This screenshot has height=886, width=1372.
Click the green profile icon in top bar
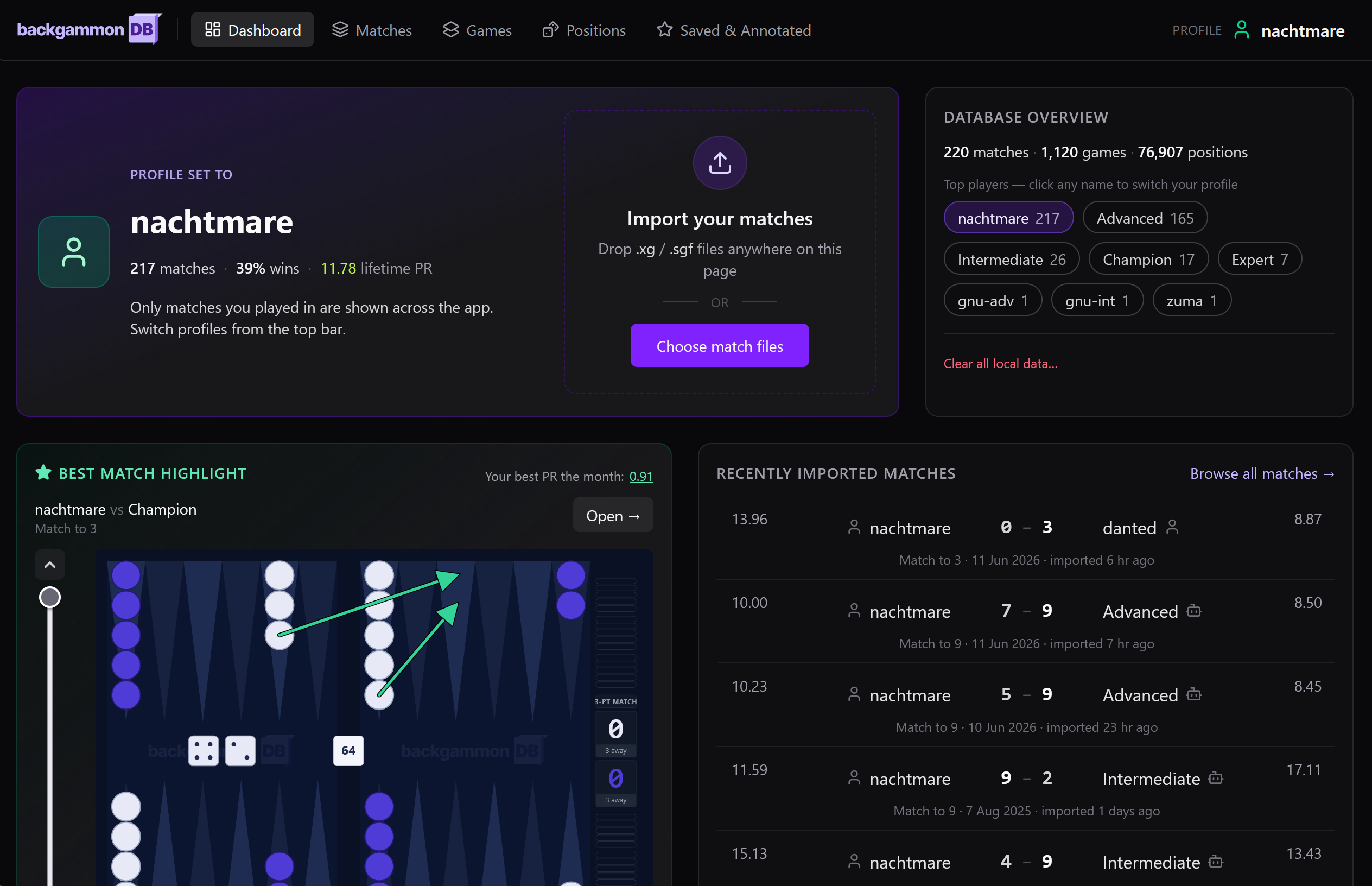coord(1241,30)
